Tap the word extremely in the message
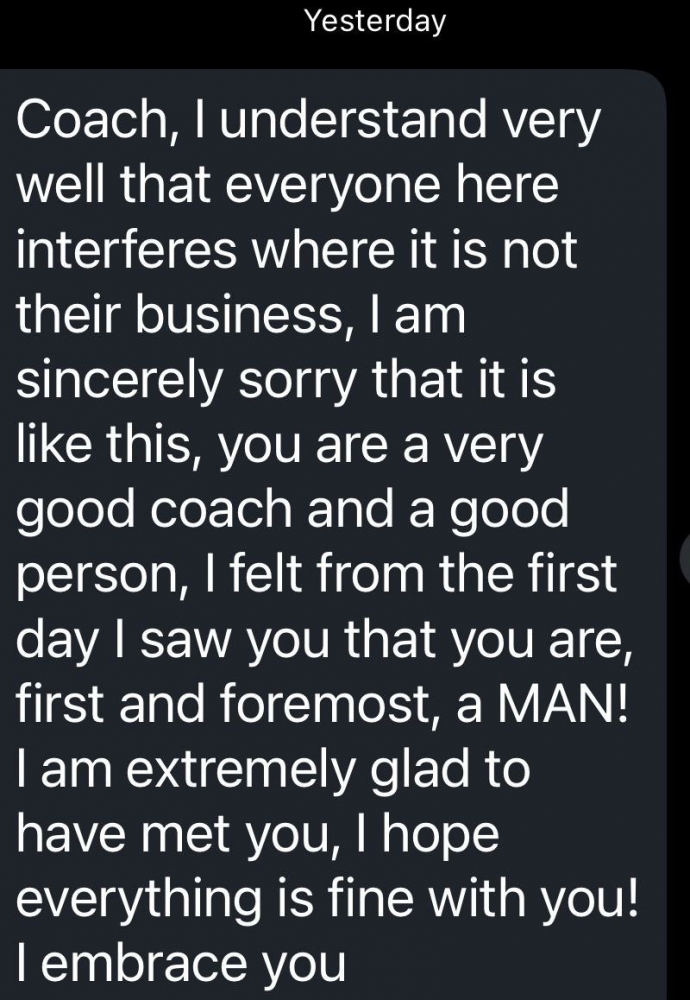This screenshot has height=1000, width=690. [240, 770]
